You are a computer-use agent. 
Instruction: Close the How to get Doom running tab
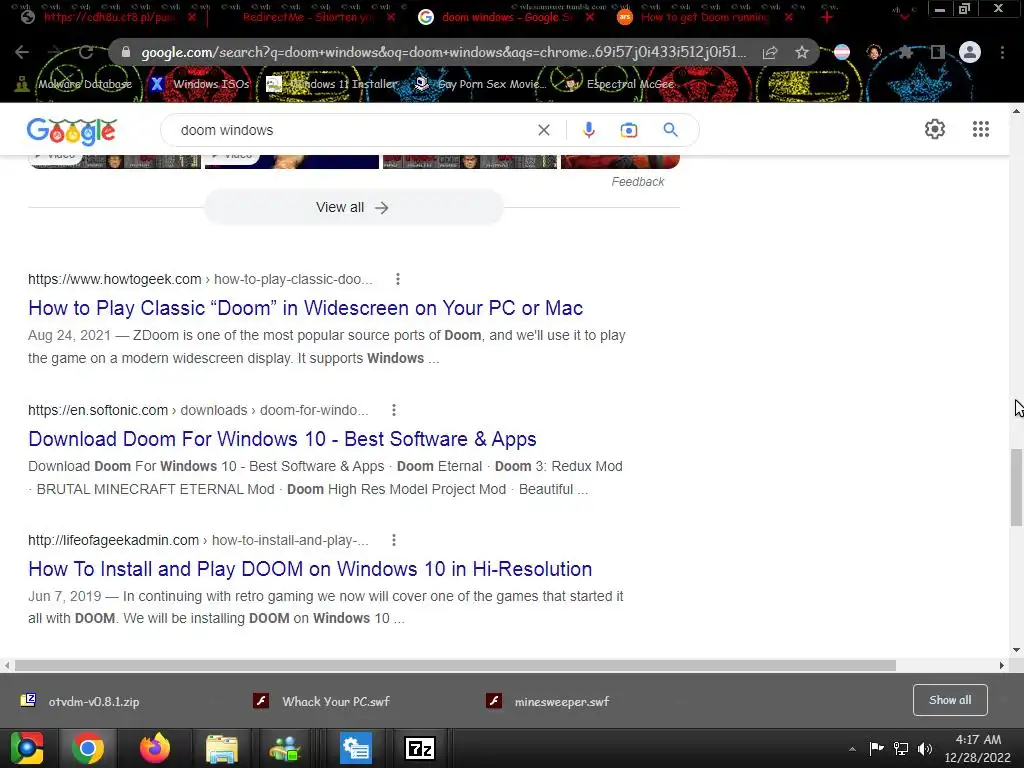[788, 17]
